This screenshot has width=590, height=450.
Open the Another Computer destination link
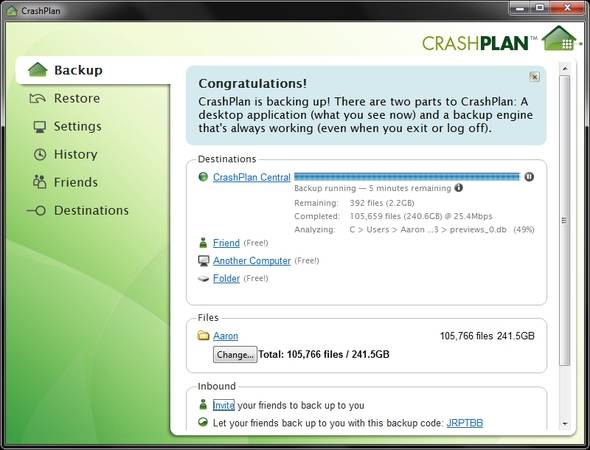tap(252, 261)
